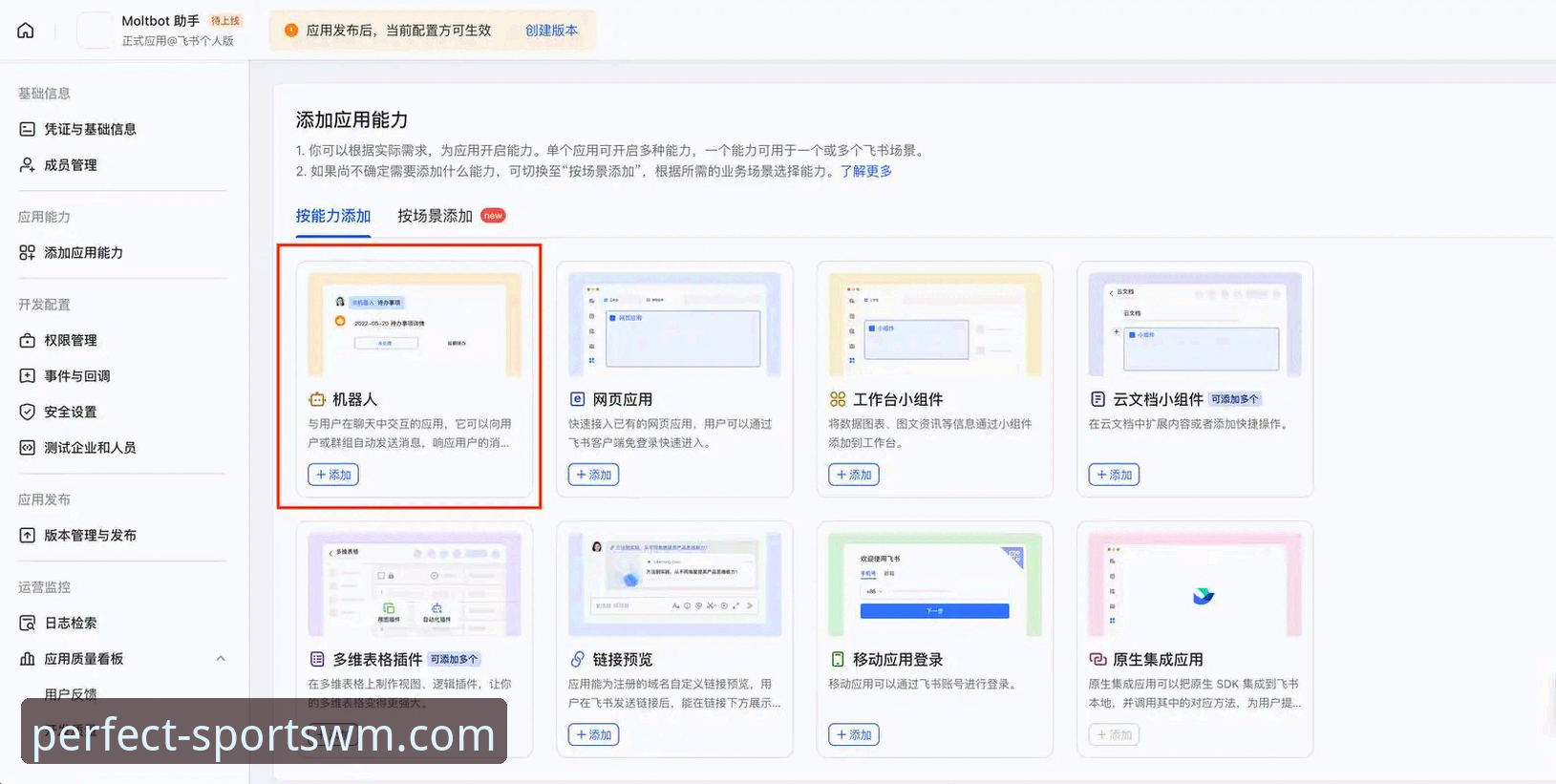Viewport: 1556px width, 784px height.
Task: Click the 工作台小组件 widgets icon
Action: pyautogui.click(x=838, y=399)
